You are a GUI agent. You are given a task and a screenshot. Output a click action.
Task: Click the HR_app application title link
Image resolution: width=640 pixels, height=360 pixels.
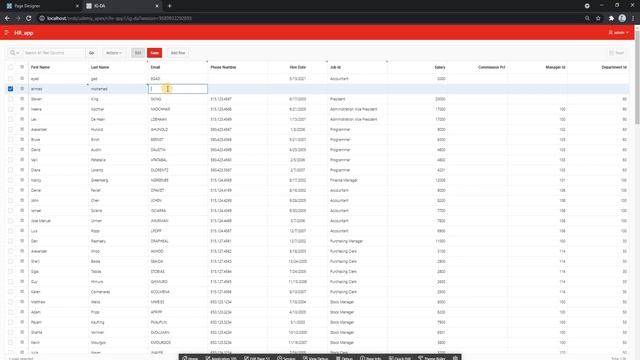(24, 33)
